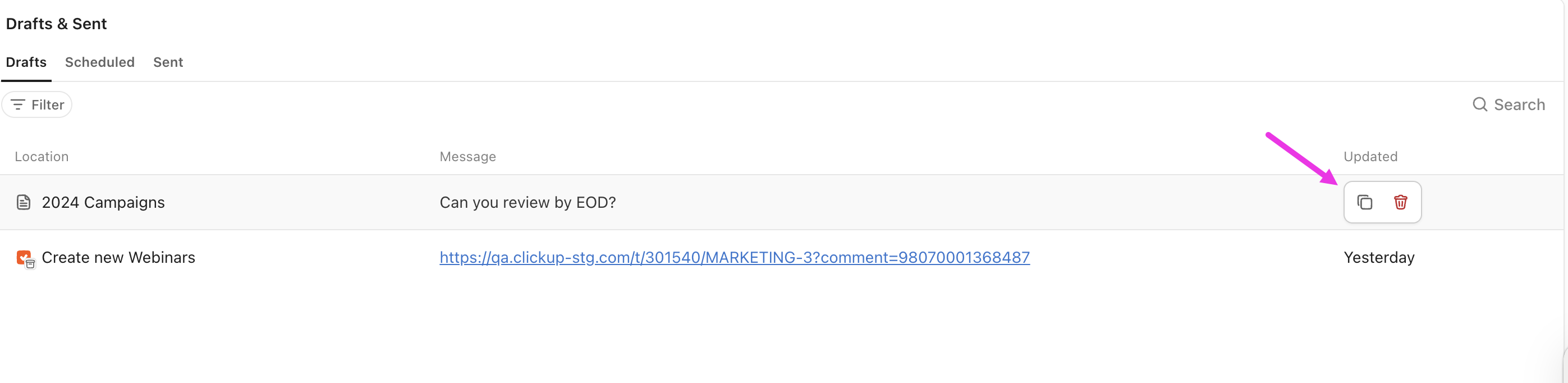Click the filter lines icon

[17, 104]
